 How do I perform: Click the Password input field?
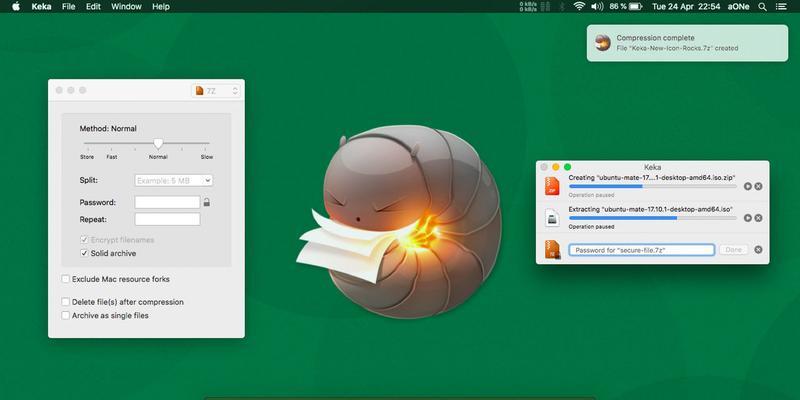167,202
